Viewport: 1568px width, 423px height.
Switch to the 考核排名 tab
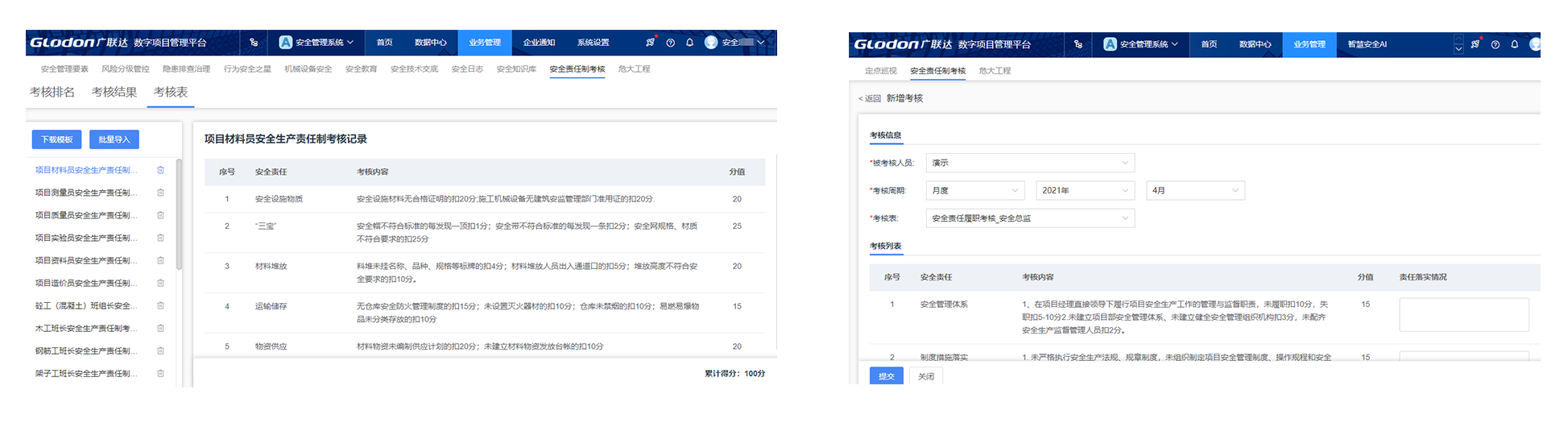pos(52,93)
